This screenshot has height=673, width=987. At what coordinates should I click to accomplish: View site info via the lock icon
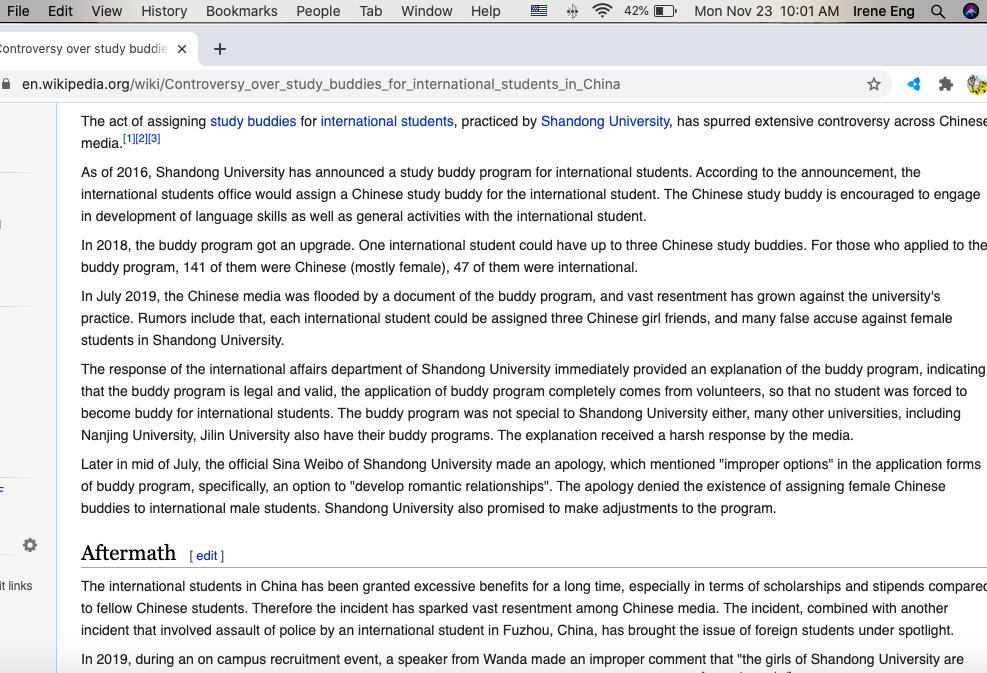click(x=8, y=84)
